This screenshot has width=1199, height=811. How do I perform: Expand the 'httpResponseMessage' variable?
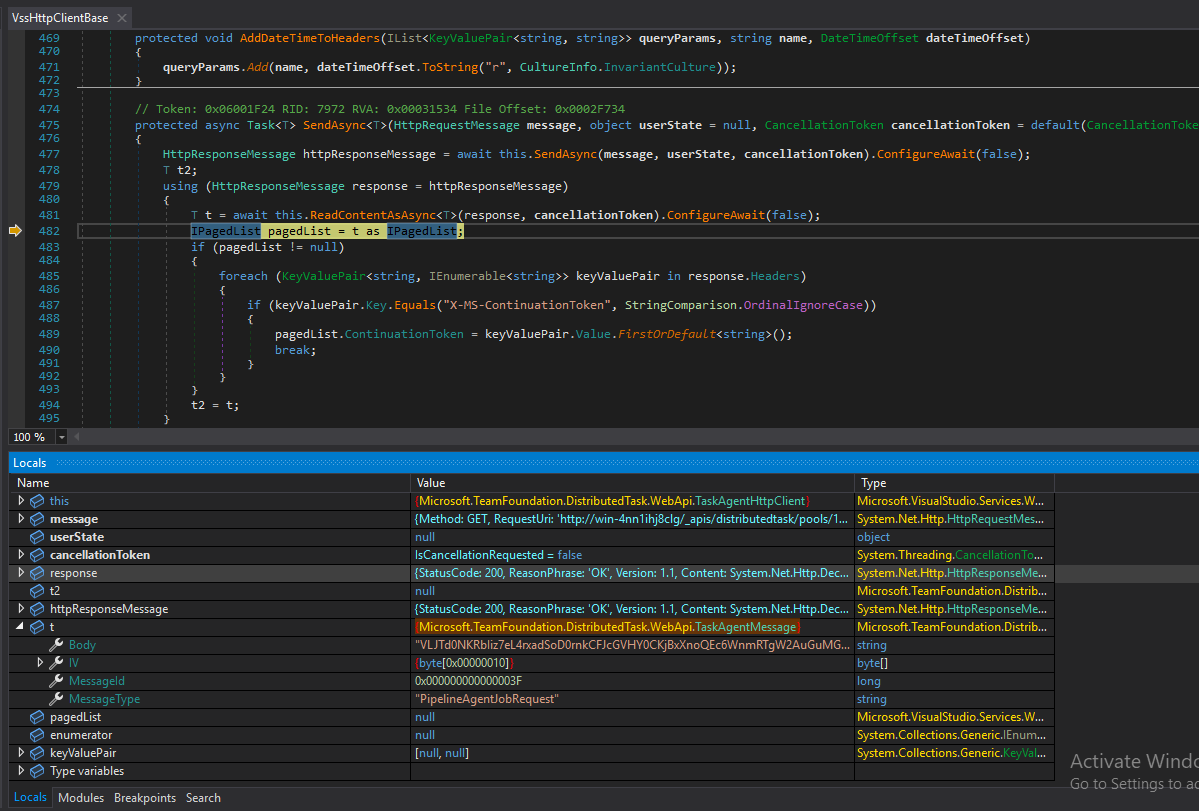[21, 609]
